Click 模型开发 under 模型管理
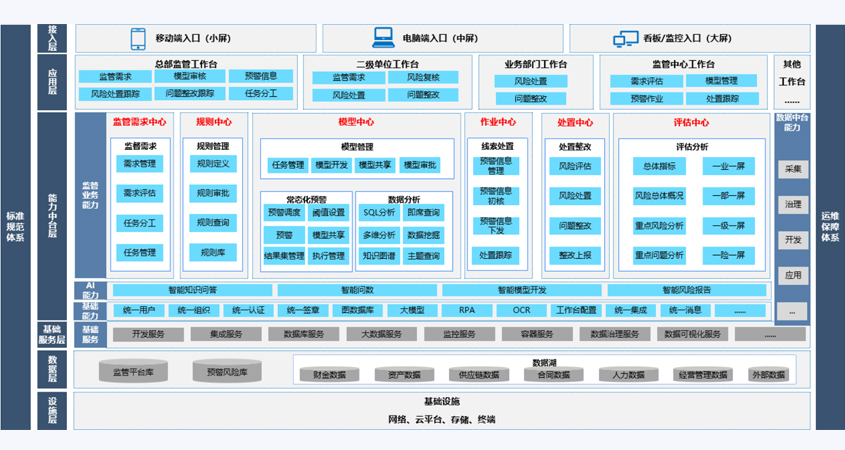This screenshot has height=450, width=845. click(331, 165)
